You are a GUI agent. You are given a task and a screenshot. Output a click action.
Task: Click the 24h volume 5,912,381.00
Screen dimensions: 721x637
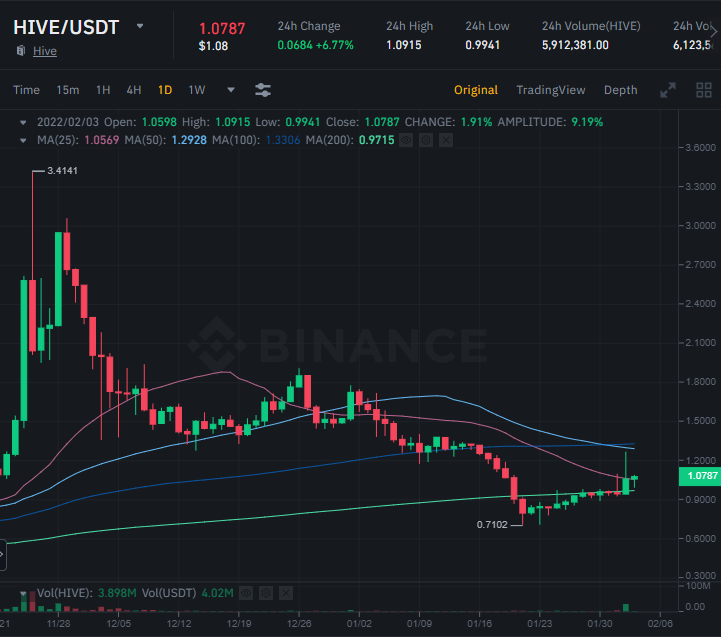(575, 45)
